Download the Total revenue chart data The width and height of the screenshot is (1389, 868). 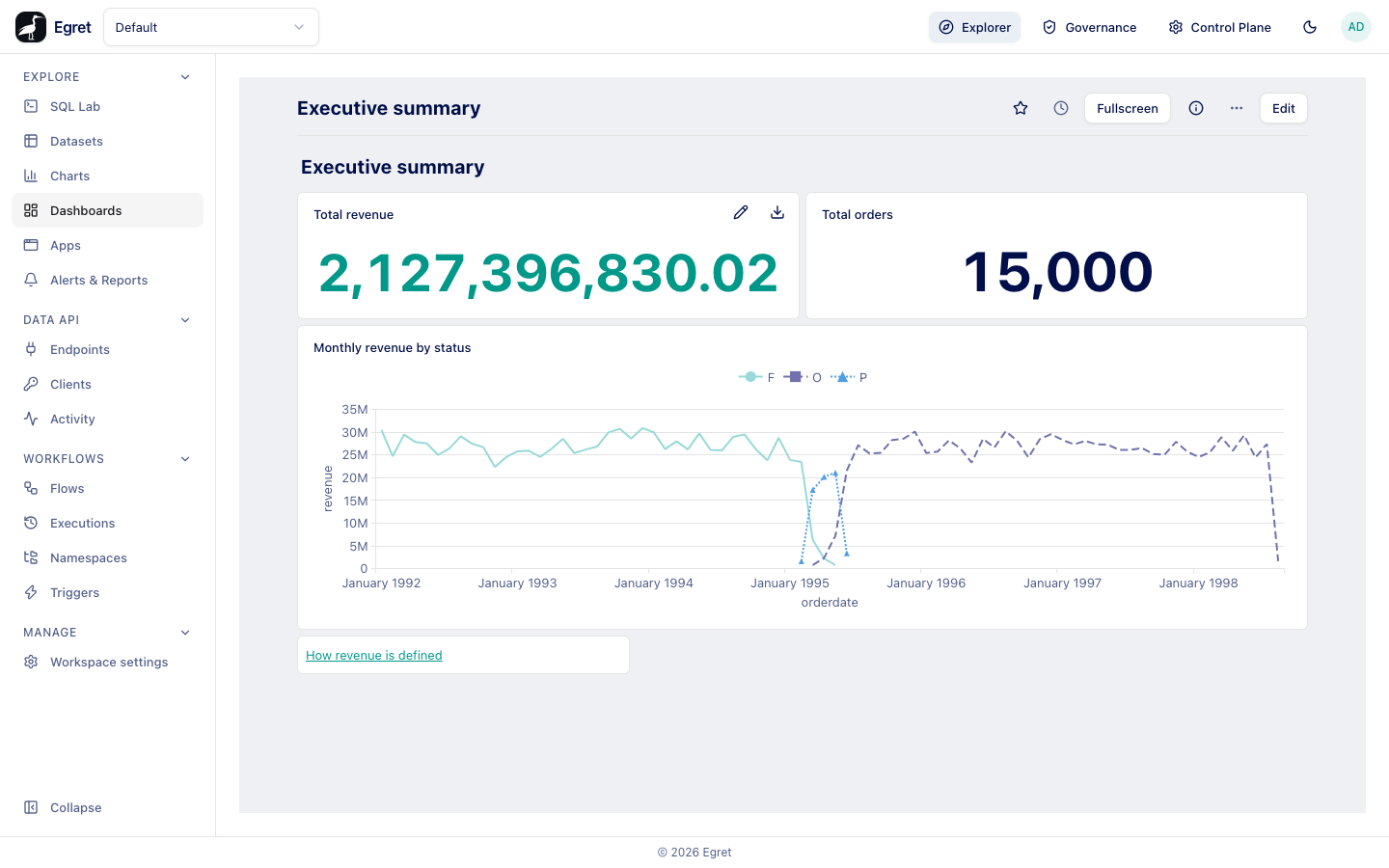tap(777, 212)
